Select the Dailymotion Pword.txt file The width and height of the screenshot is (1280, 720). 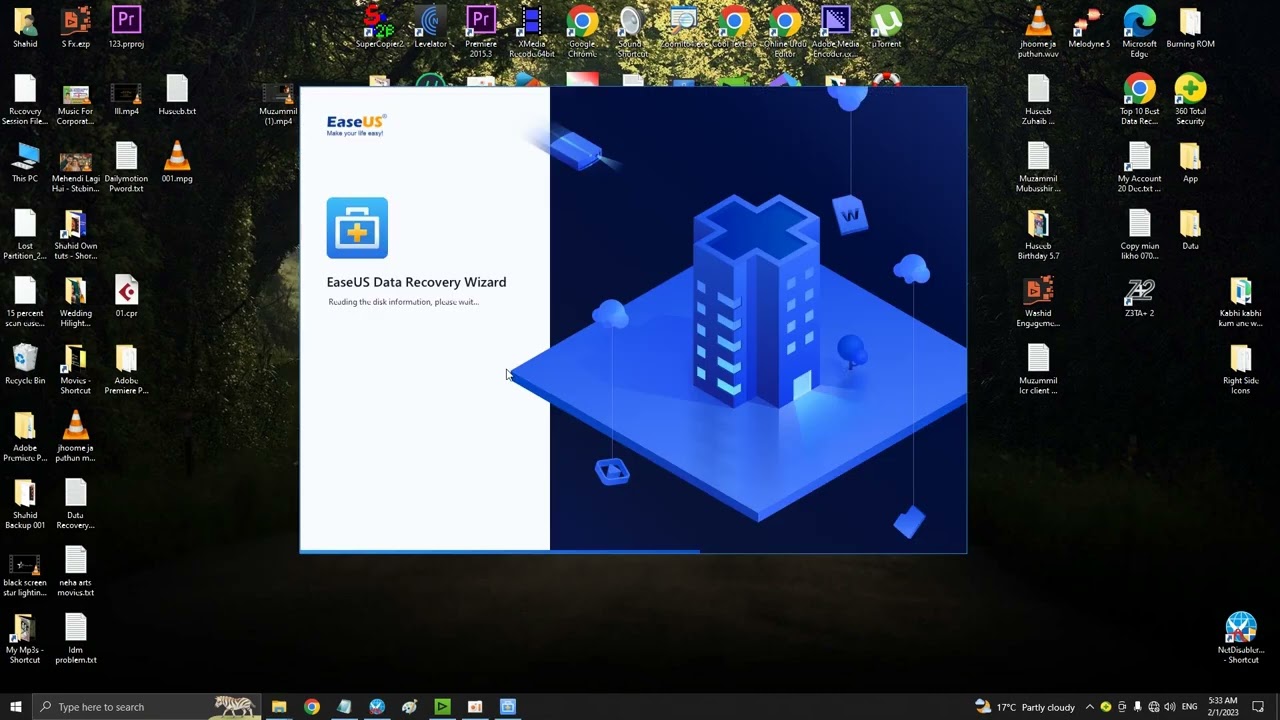(126, 168)
